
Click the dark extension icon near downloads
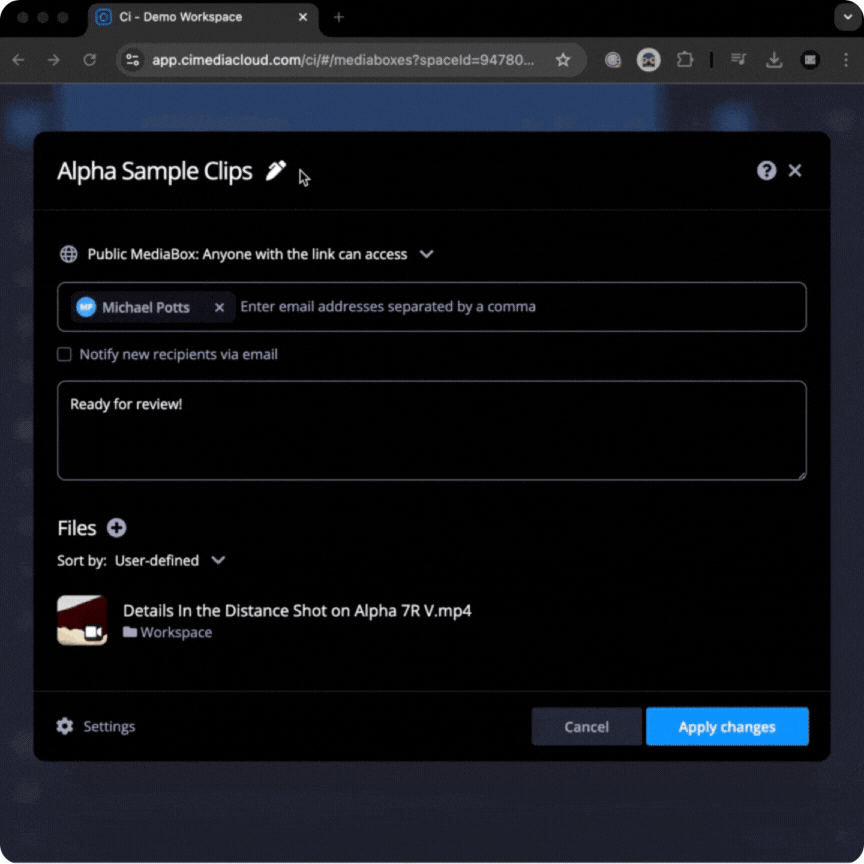[x=810, y=60]
